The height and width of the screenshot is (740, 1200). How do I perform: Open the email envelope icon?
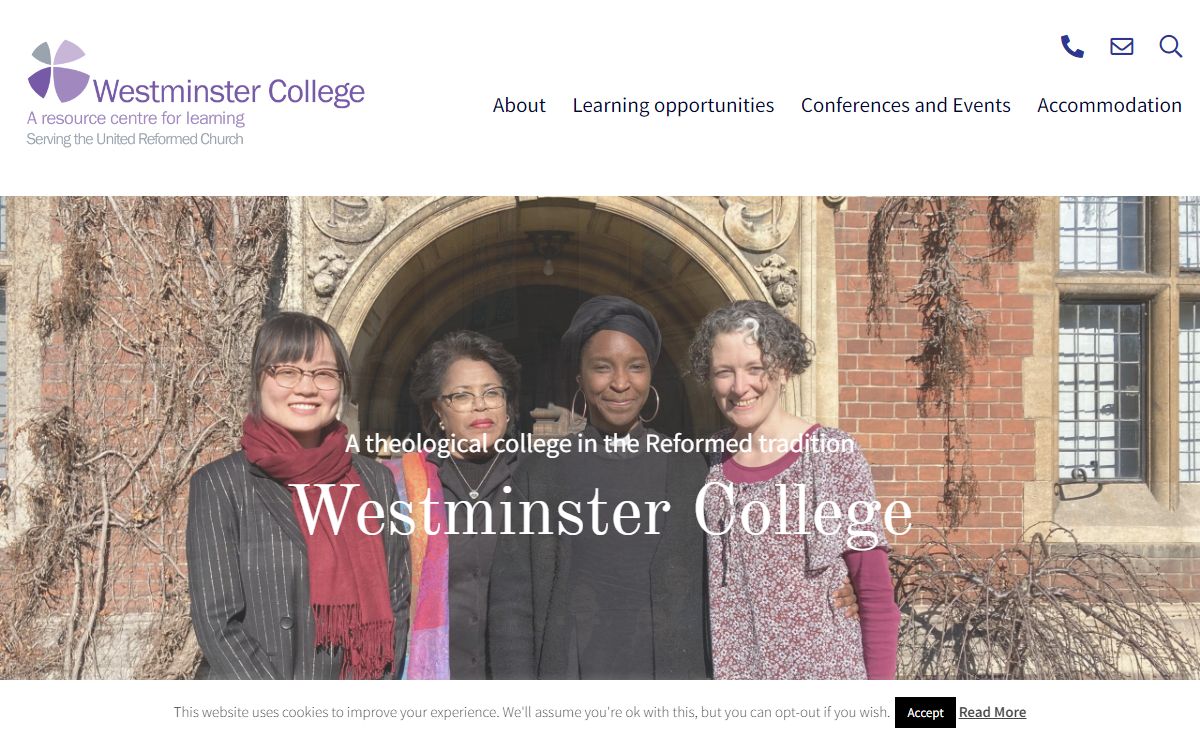point(1122,46)
